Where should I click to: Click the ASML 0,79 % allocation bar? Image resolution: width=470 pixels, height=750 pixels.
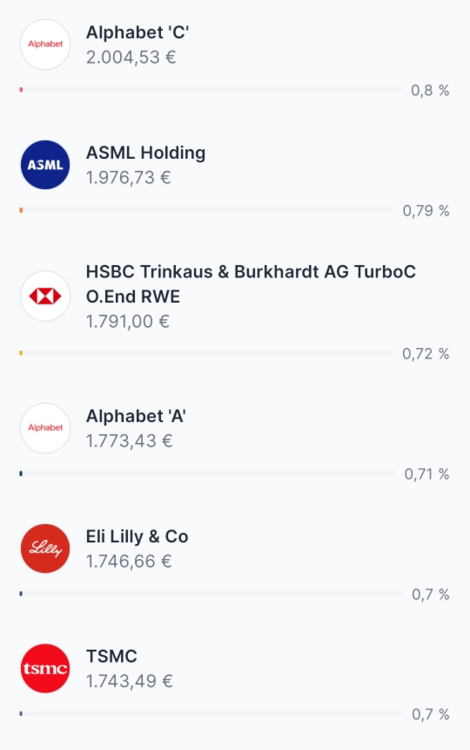click(206, 210)
